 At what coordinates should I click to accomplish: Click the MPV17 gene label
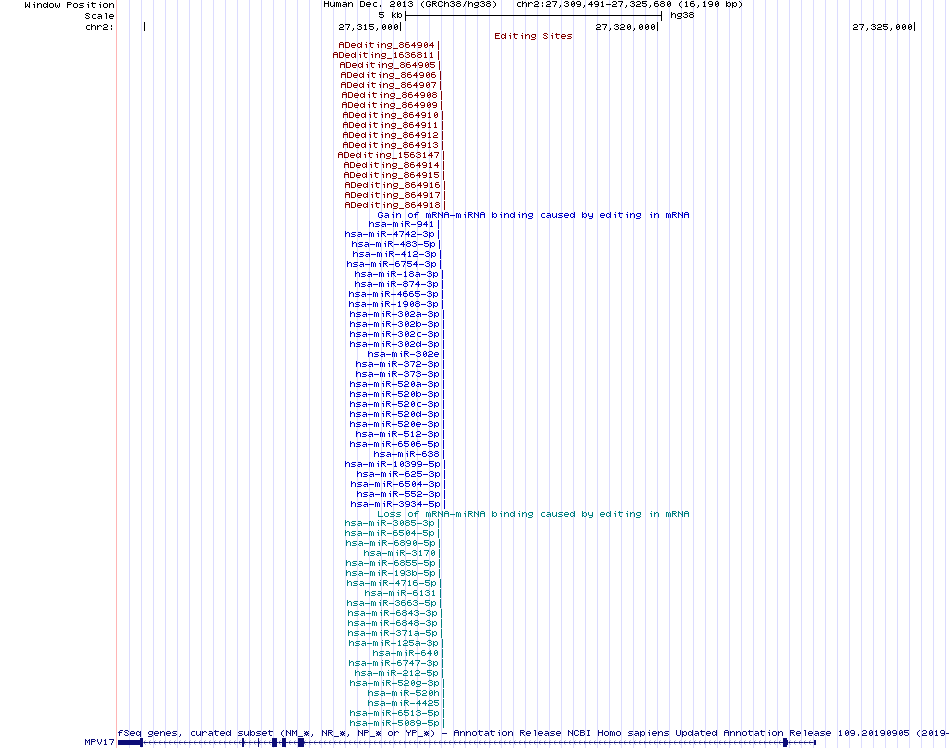[x=99, y=742]
